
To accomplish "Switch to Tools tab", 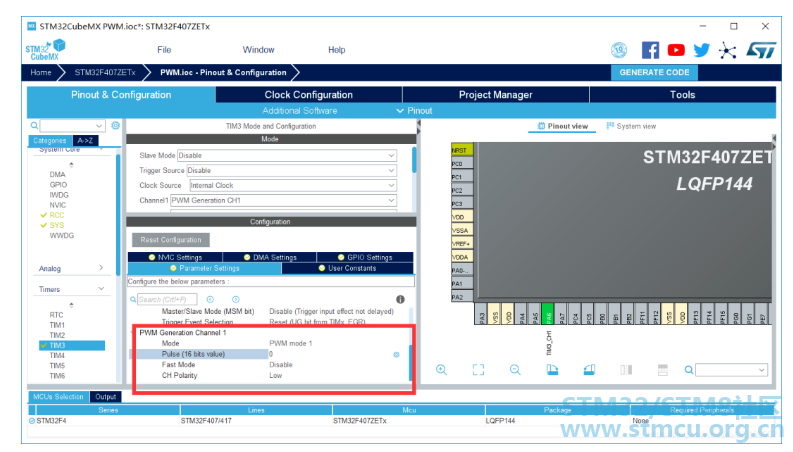I will click(x=682, y=95).
